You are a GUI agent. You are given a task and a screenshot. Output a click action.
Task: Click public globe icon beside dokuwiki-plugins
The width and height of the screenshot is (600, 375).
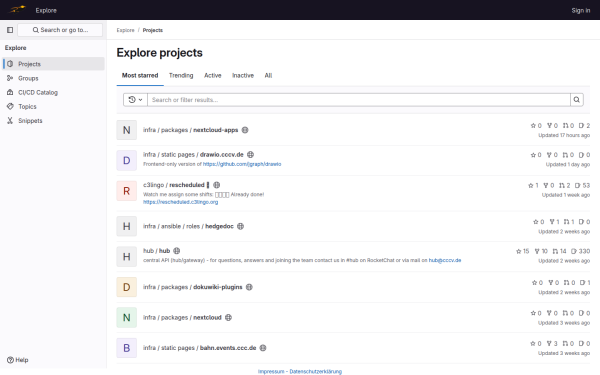pos(249,287)
